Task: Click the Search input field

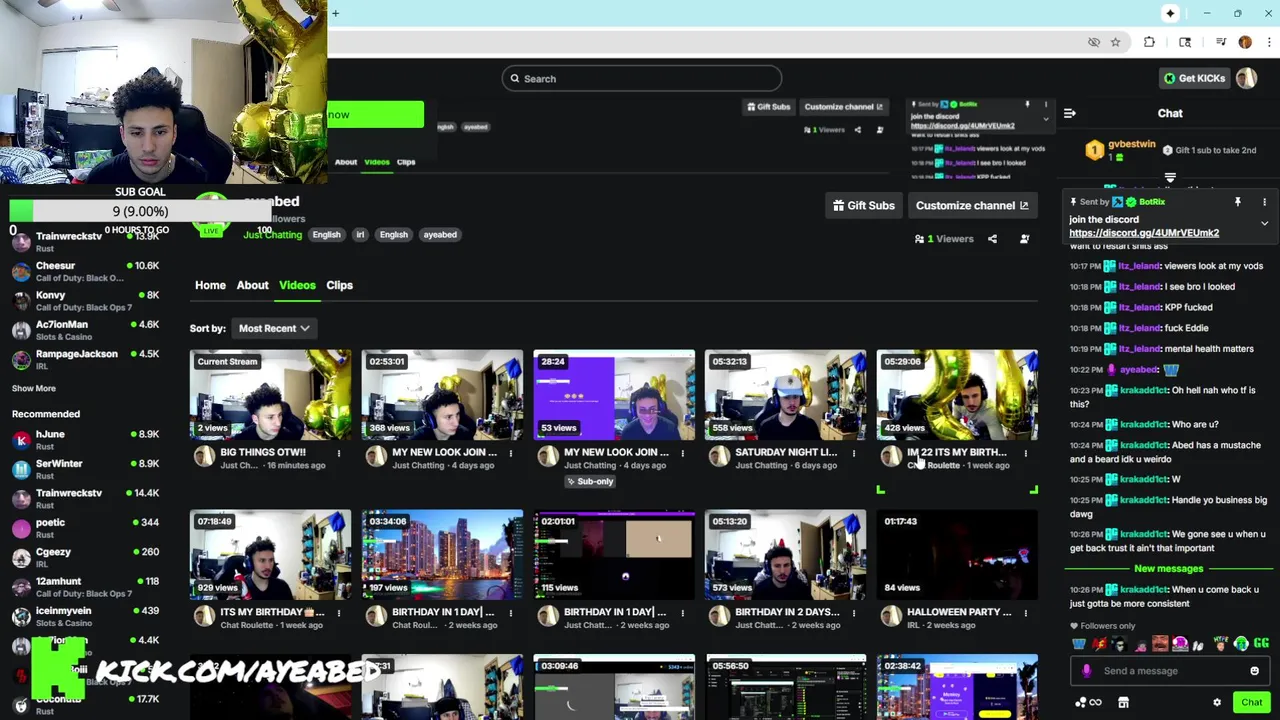Action: (641, 79)
